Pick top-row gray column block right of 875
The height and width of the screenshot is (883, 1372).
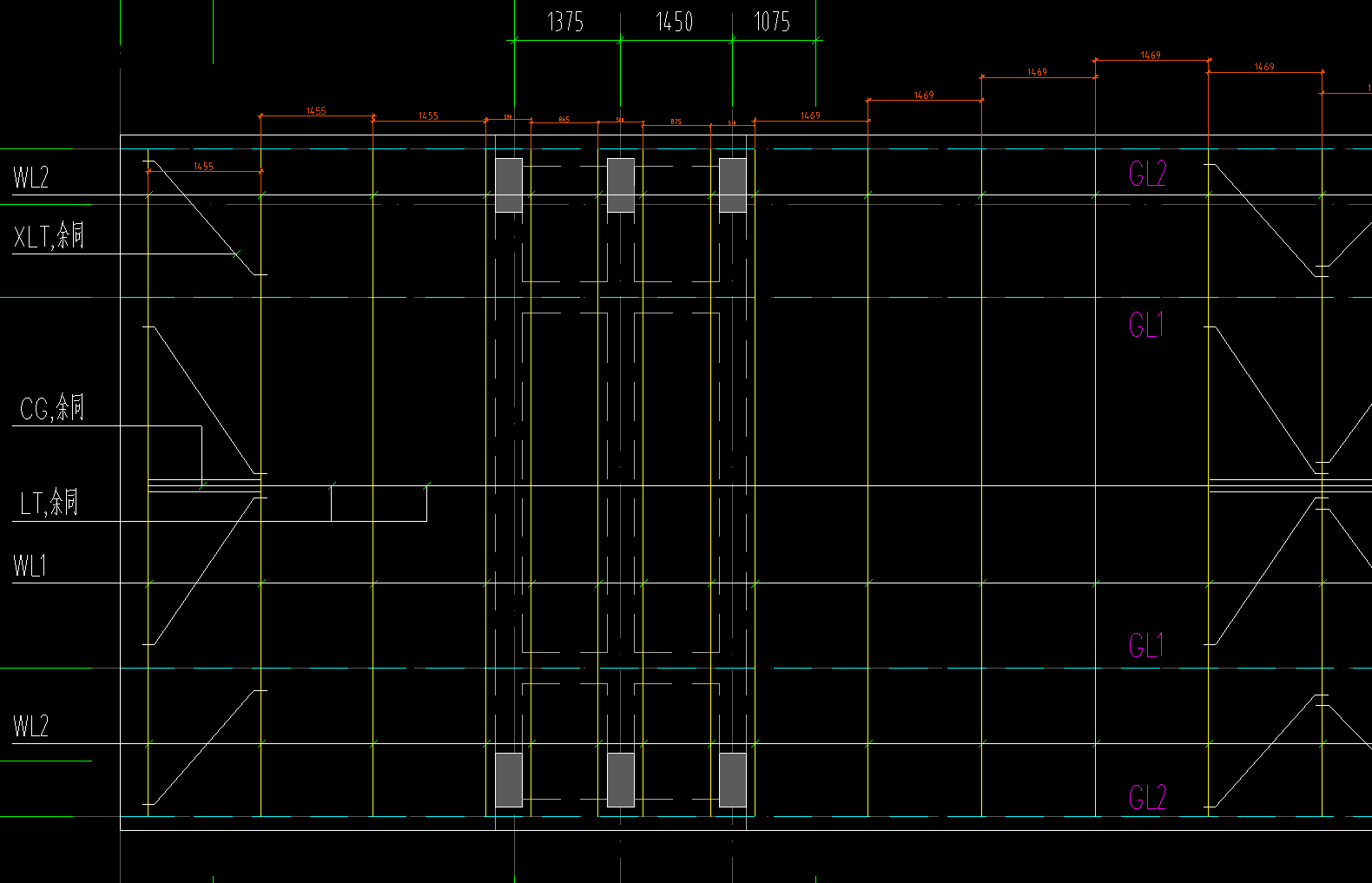point(733,185)
